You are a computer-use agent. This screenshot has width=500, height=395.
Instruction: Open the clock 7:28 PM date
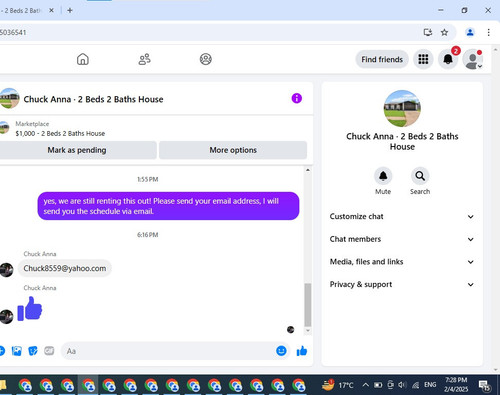coord(456,385)
